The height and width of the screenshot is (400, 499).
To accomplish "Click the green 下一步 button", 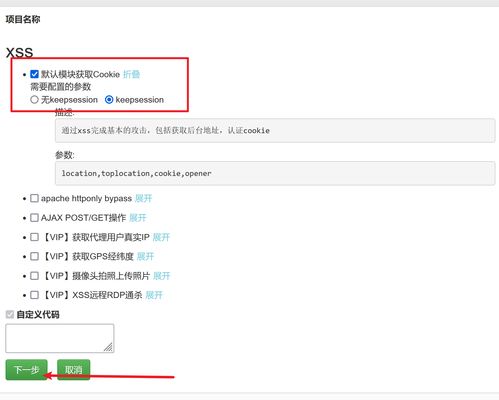I will click(27, 370).
